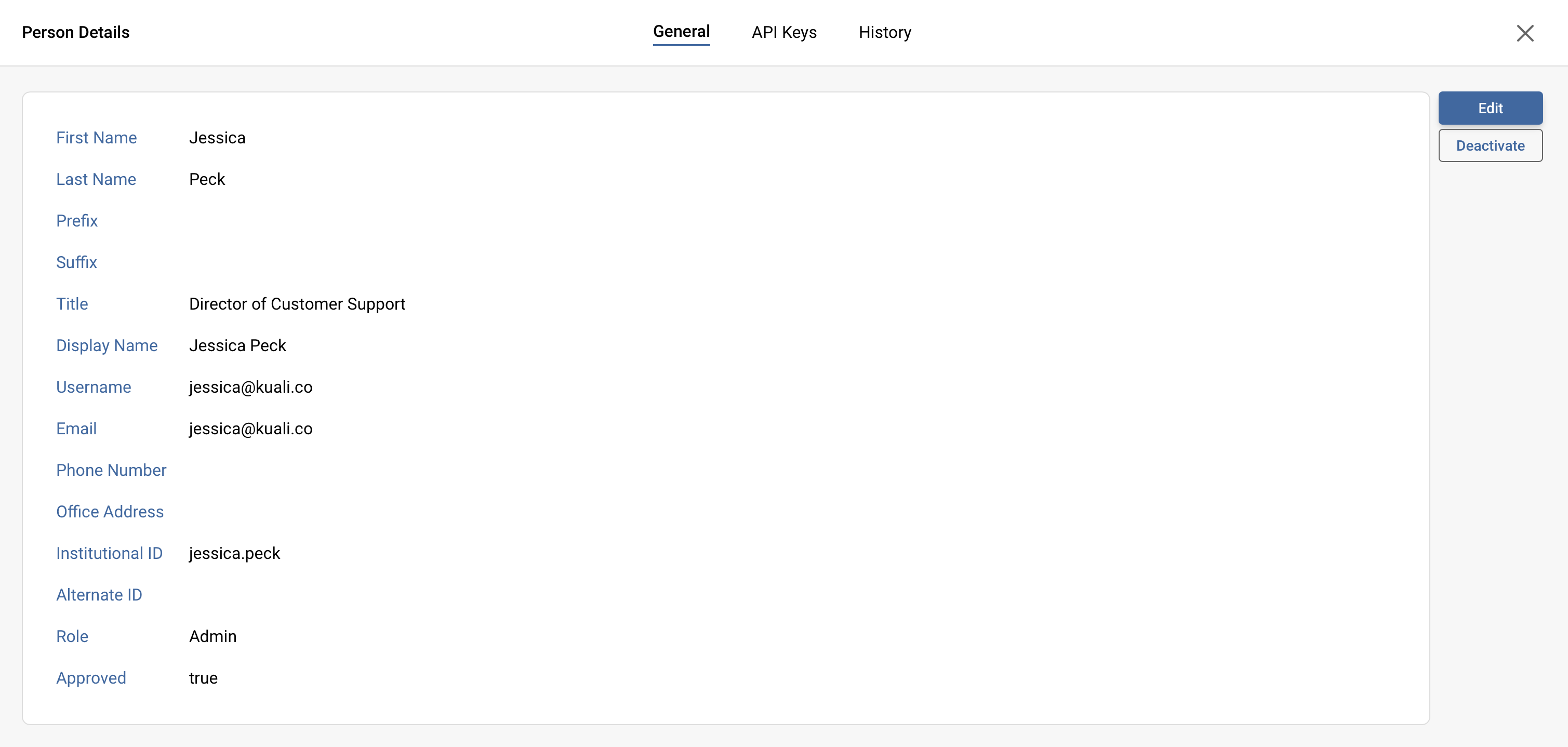The width and height of the screenshot is (1568, 747).
Task: Click the First Name label
Action: (x=96, y=138)
